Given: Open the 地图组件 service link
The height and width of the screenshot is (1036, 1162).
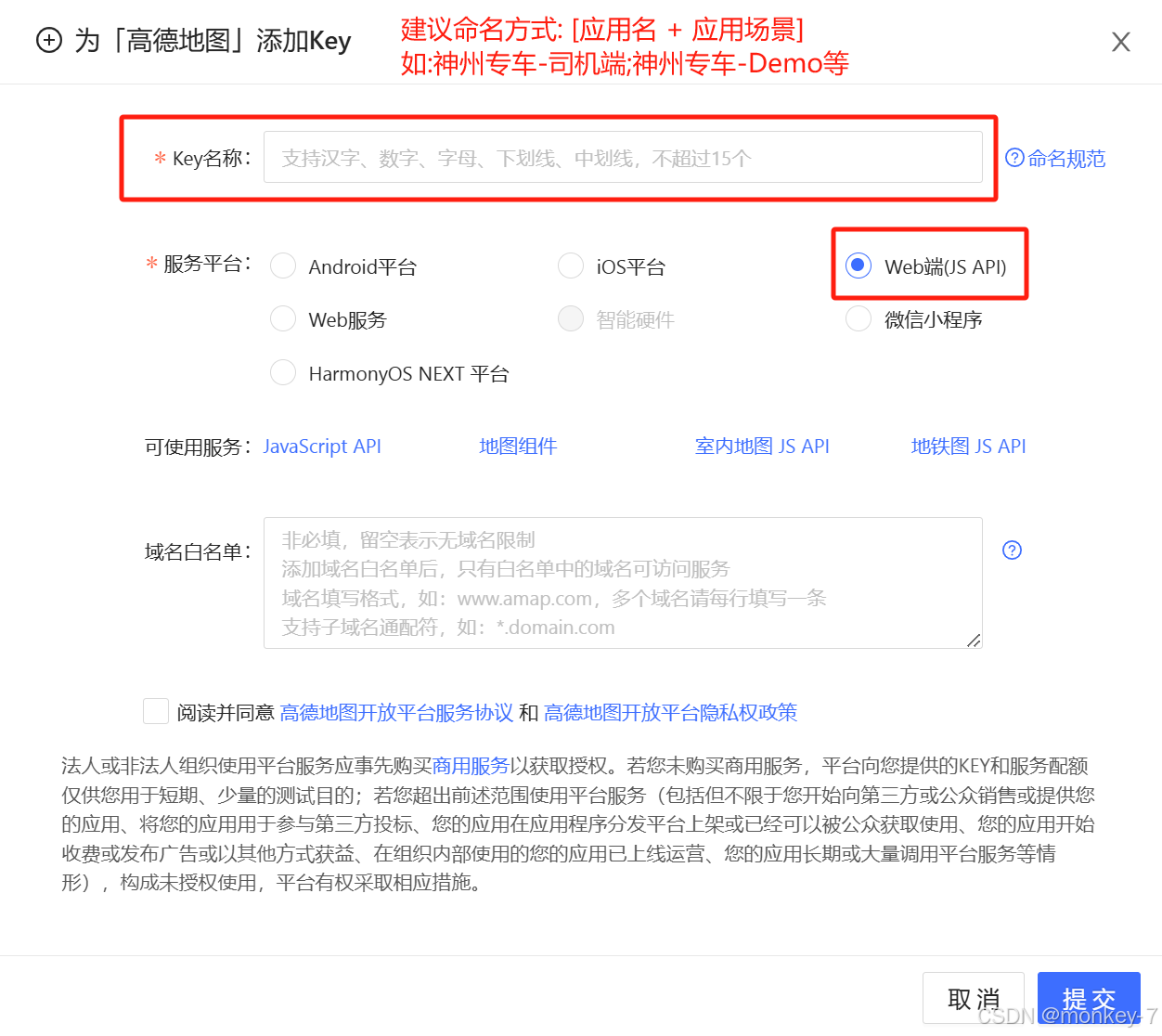Looking at the screenshot, I should 518,447.
